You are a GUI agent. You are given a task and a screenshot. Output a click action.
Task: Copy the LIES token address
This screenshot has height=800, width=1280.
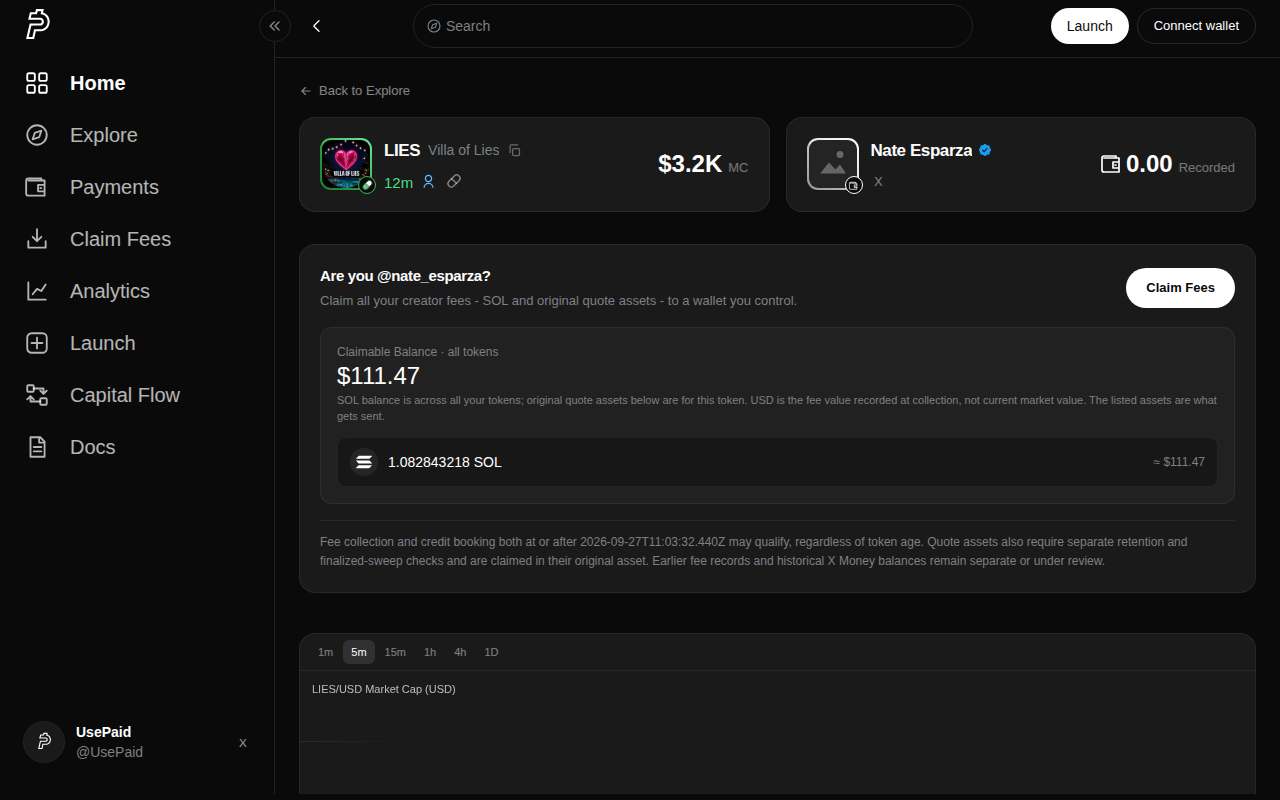515,150
